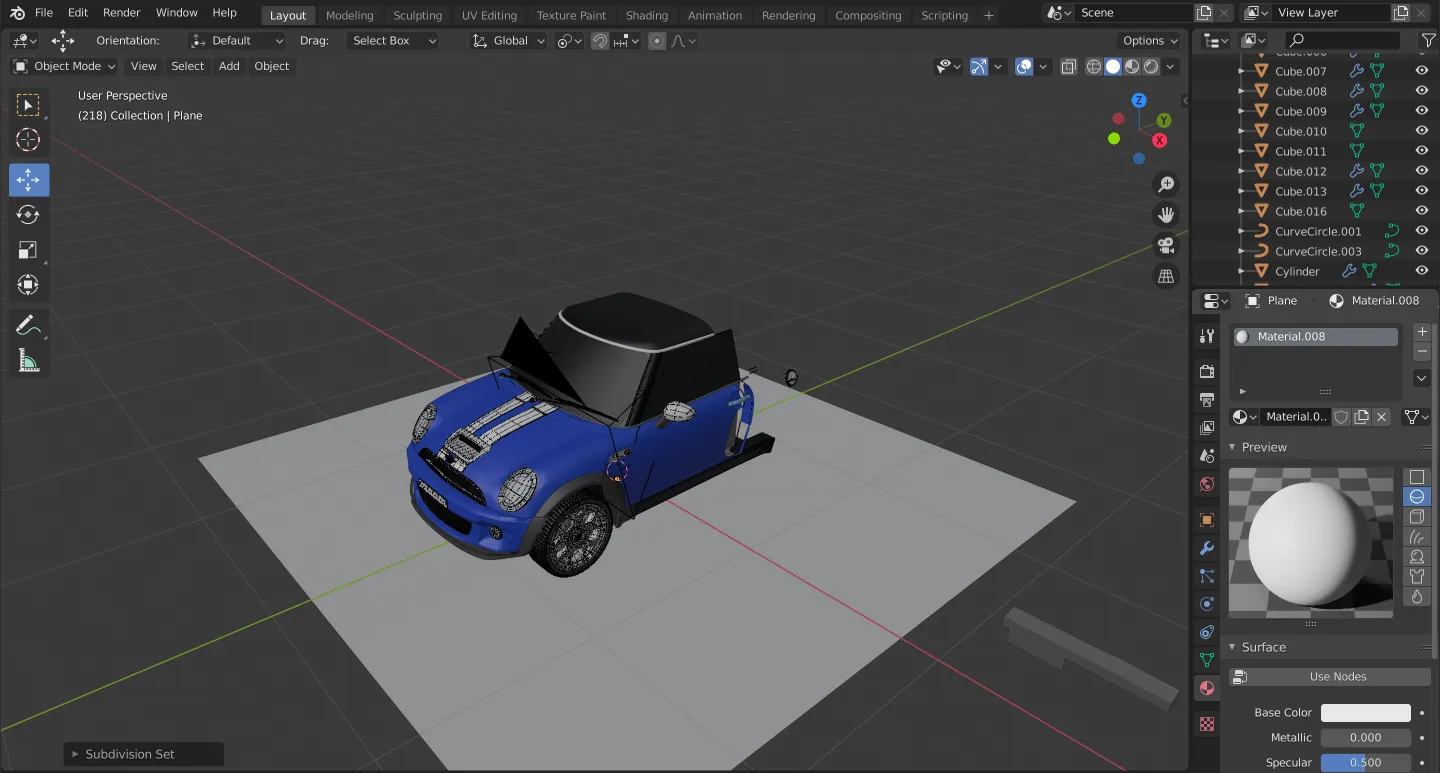The width and height of the screenshot is (1440, 773).
Task: Enable snapping via the magnet icon
Action: pos(598,40)
